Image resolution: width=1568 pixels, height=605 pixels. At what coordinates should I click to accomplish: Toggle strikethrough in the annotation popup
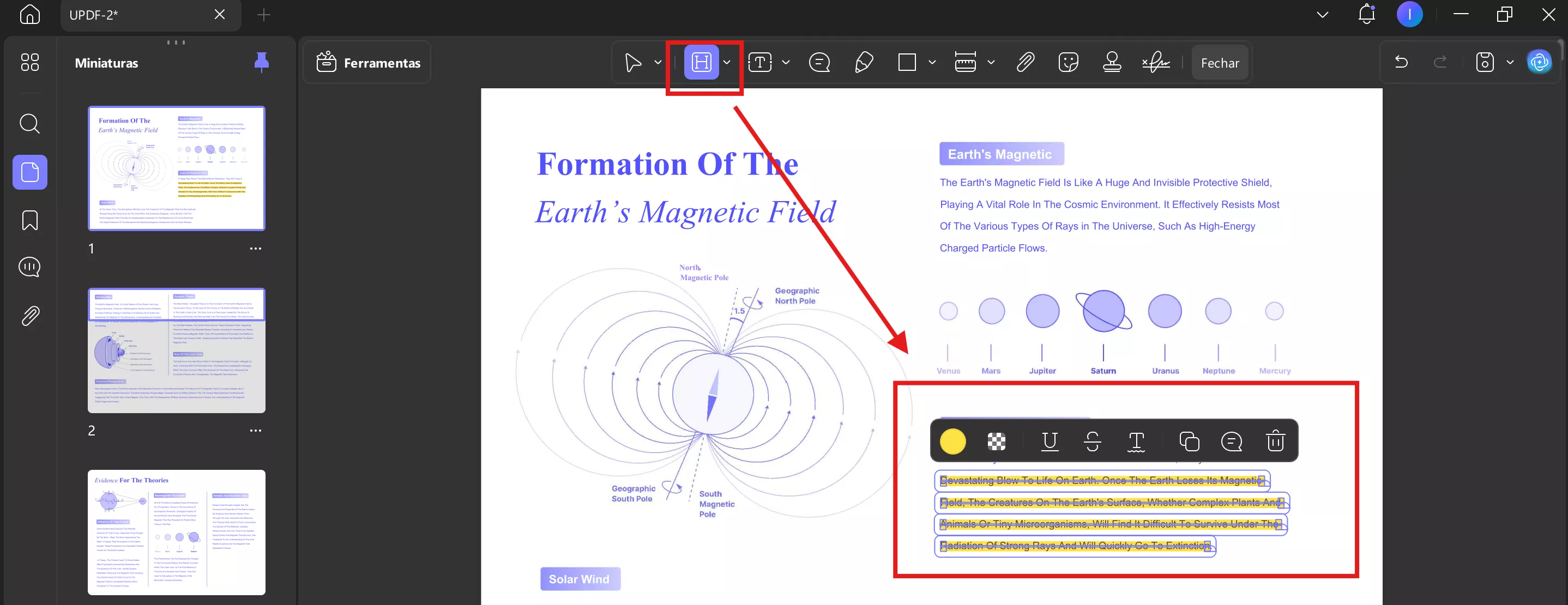[1093, 440]
